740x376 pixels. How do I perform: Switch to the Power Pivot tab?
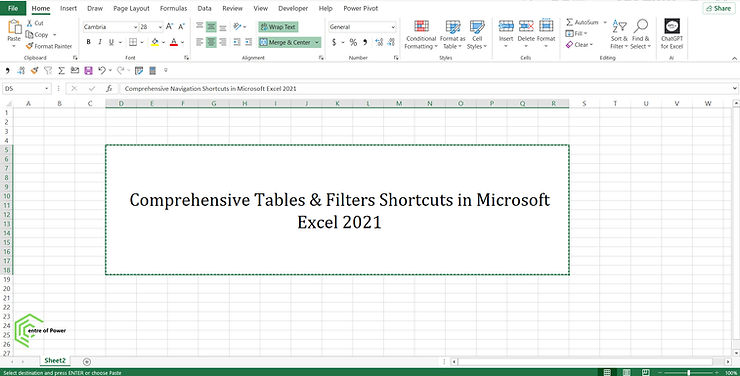pyautogui.click(x=361, y=8)
